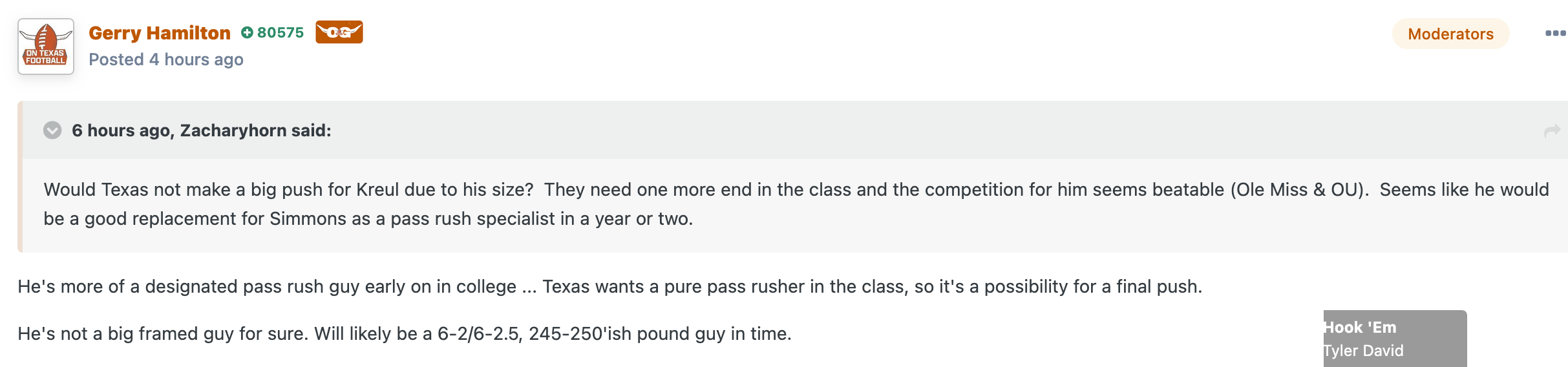Screen dimensions: 1568x367
Task: Click the '245-250'ish pound guy' sentence
Action: coord(405,333)
